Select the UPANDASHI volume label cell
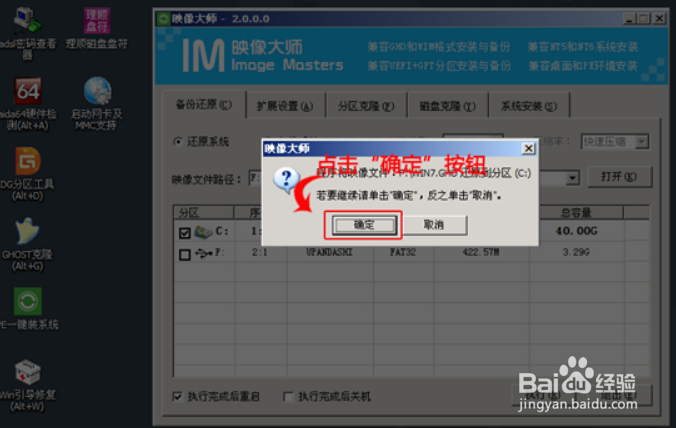The width and height of the screenshot is (676, 428). click(330, 252)
